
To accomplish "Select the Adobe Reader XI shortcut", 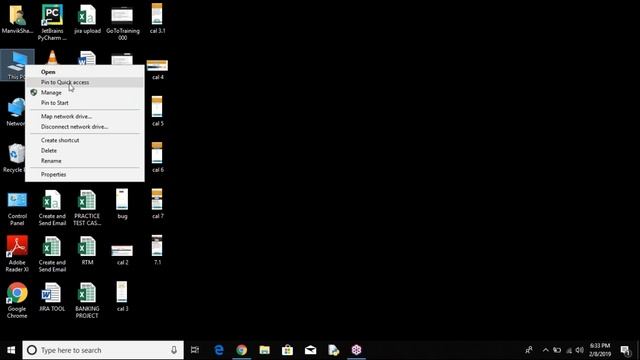I will [x=17, y=254].
